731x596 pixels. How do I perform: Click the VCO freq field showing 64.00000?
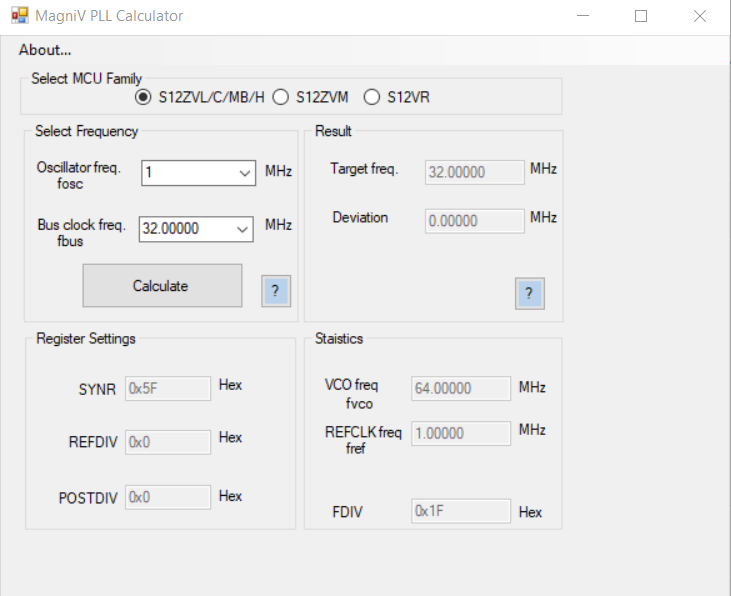point(461,388)
